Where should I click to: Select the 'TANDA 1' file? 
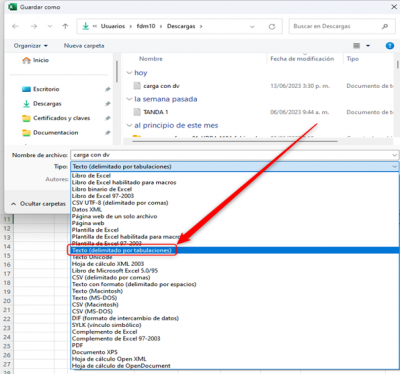(156, 112)
